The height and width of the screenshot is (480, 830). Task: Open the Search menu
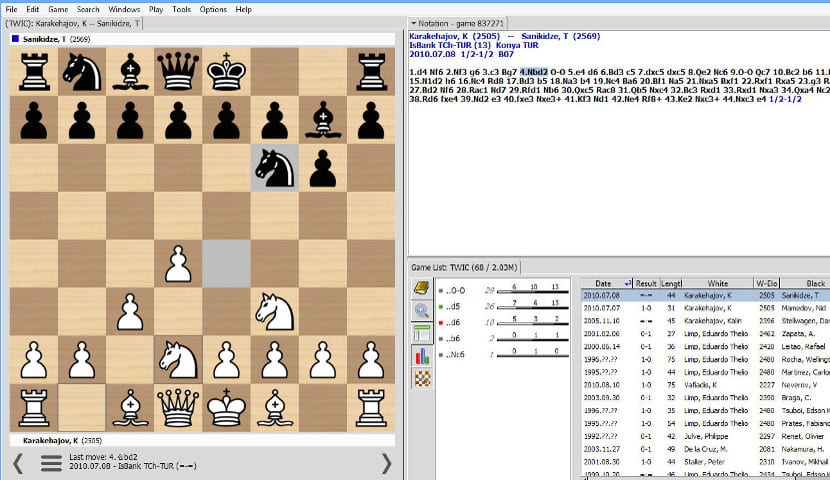pos(88,10)
